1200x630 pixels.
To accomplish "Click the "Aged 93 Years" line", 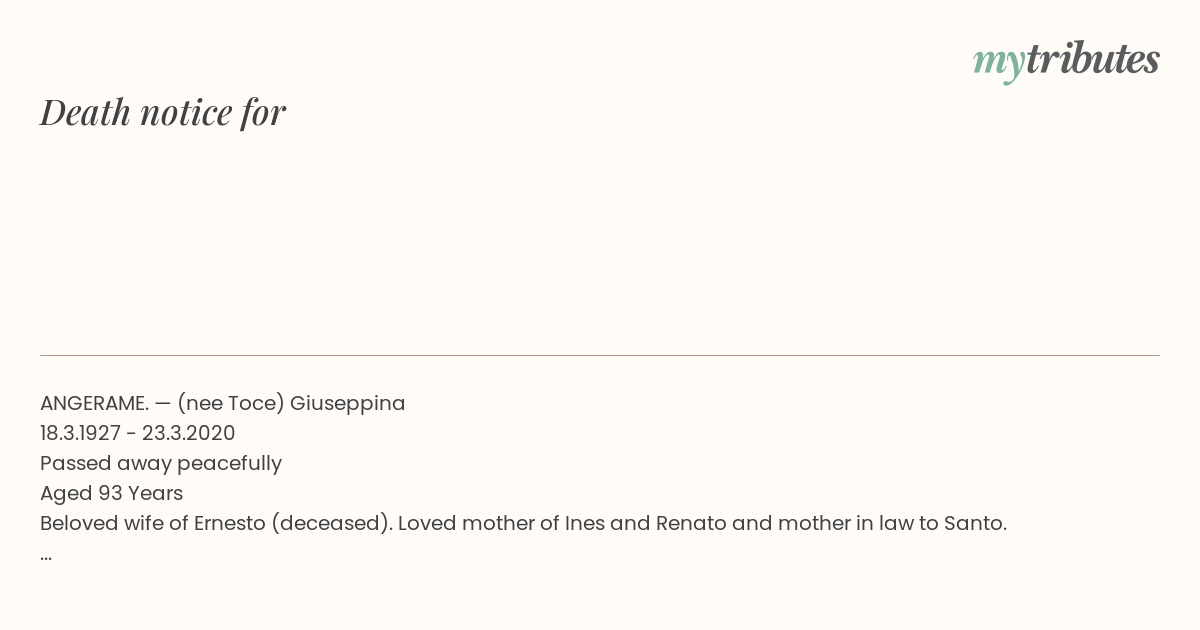I will click(111, 493).
